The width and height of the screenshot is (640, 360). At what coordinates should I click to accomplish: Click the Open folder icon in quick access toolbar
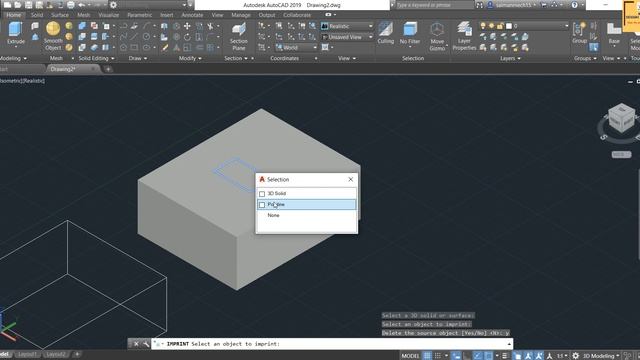(x=18, y=5)
